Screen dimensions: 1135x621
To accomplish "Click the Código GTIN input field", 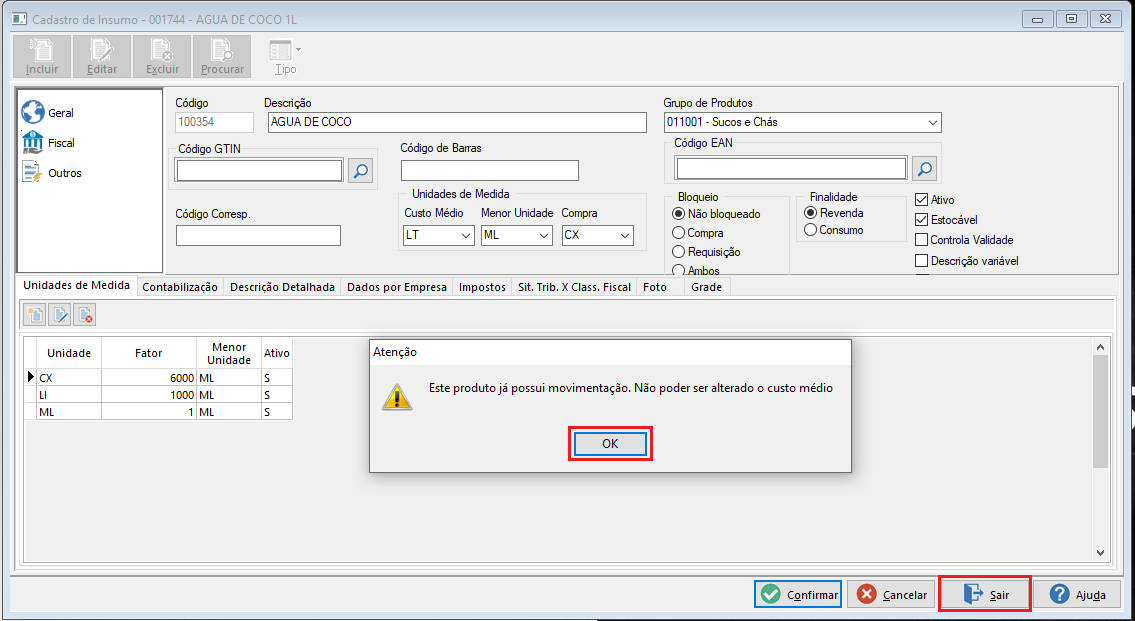I will click(259, 171).
